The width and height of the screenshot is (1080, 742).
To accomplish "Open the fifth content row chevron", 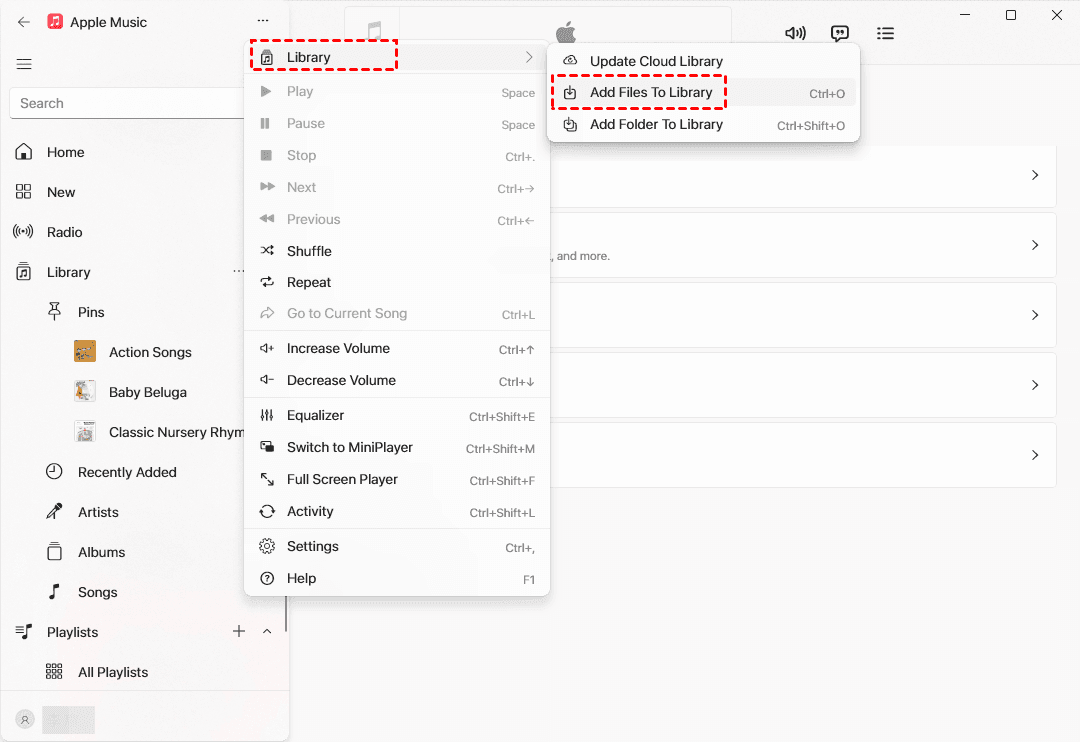I will (x=1035, y=455).
